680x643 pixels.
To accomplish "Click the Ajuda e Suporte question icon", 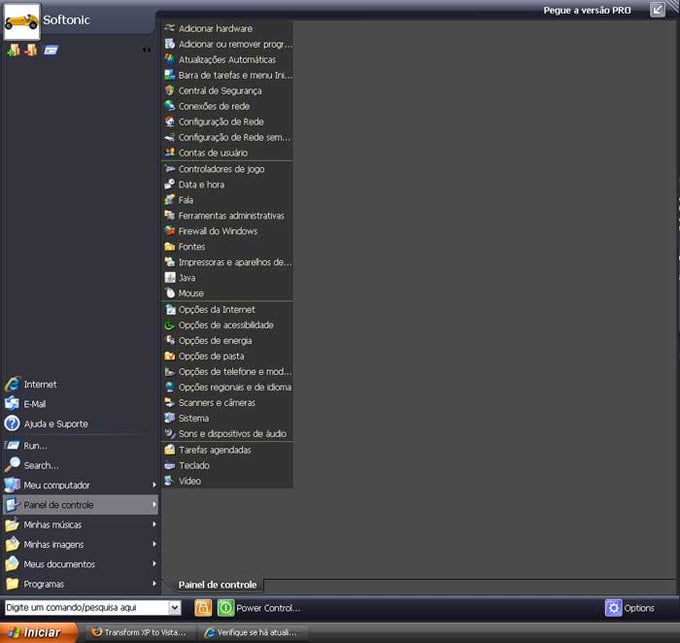I will [12, 424].
